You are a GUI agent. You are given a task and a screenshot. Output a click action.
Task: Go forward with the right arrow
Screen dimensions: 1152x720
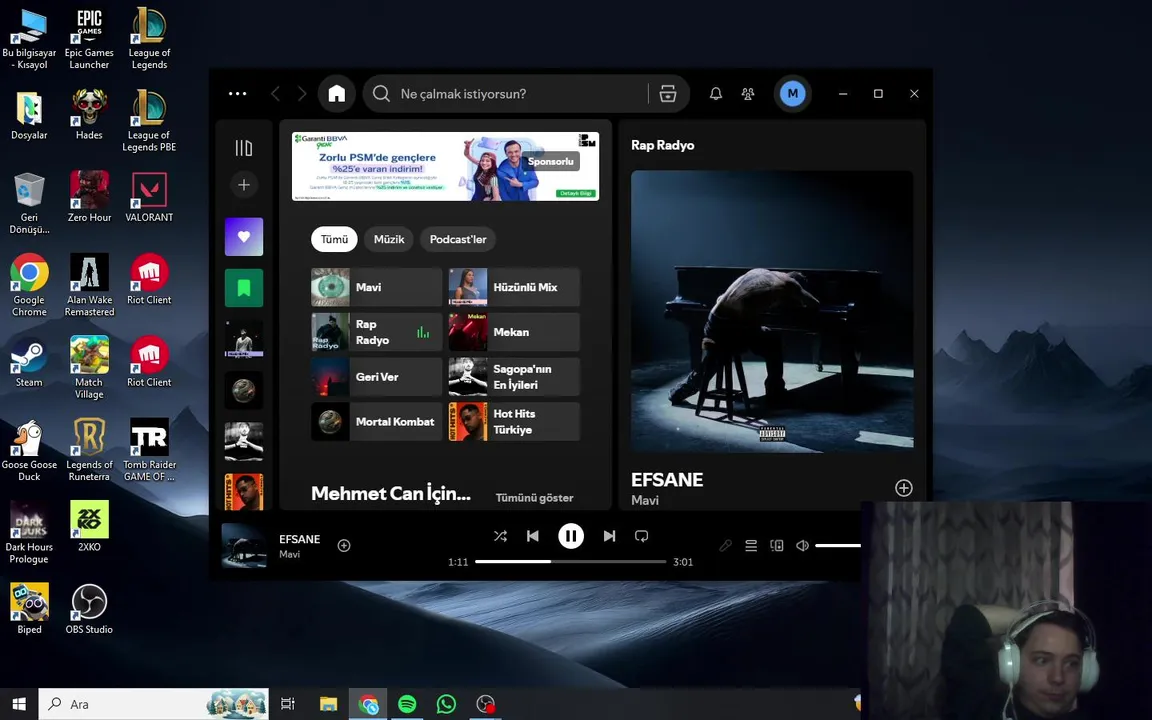[x=302, y=93]
